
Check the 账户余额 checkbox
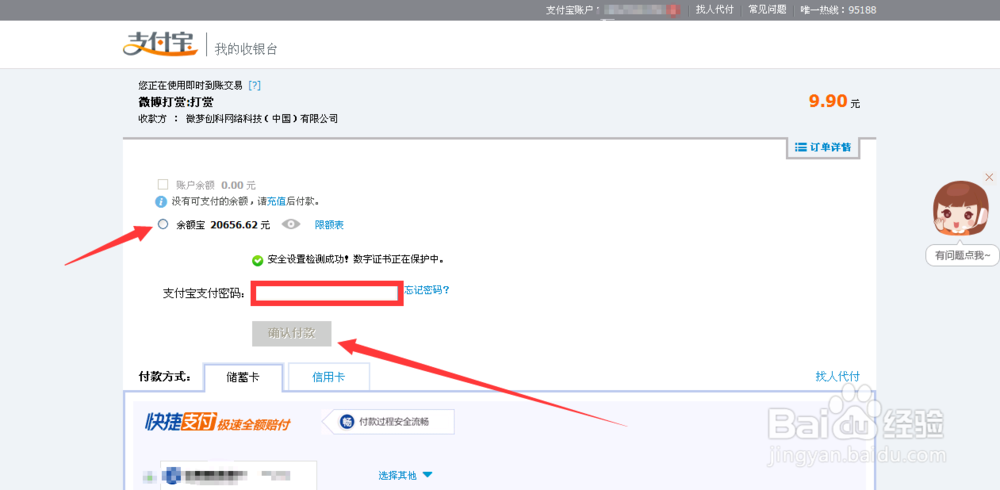click(163, 185)
